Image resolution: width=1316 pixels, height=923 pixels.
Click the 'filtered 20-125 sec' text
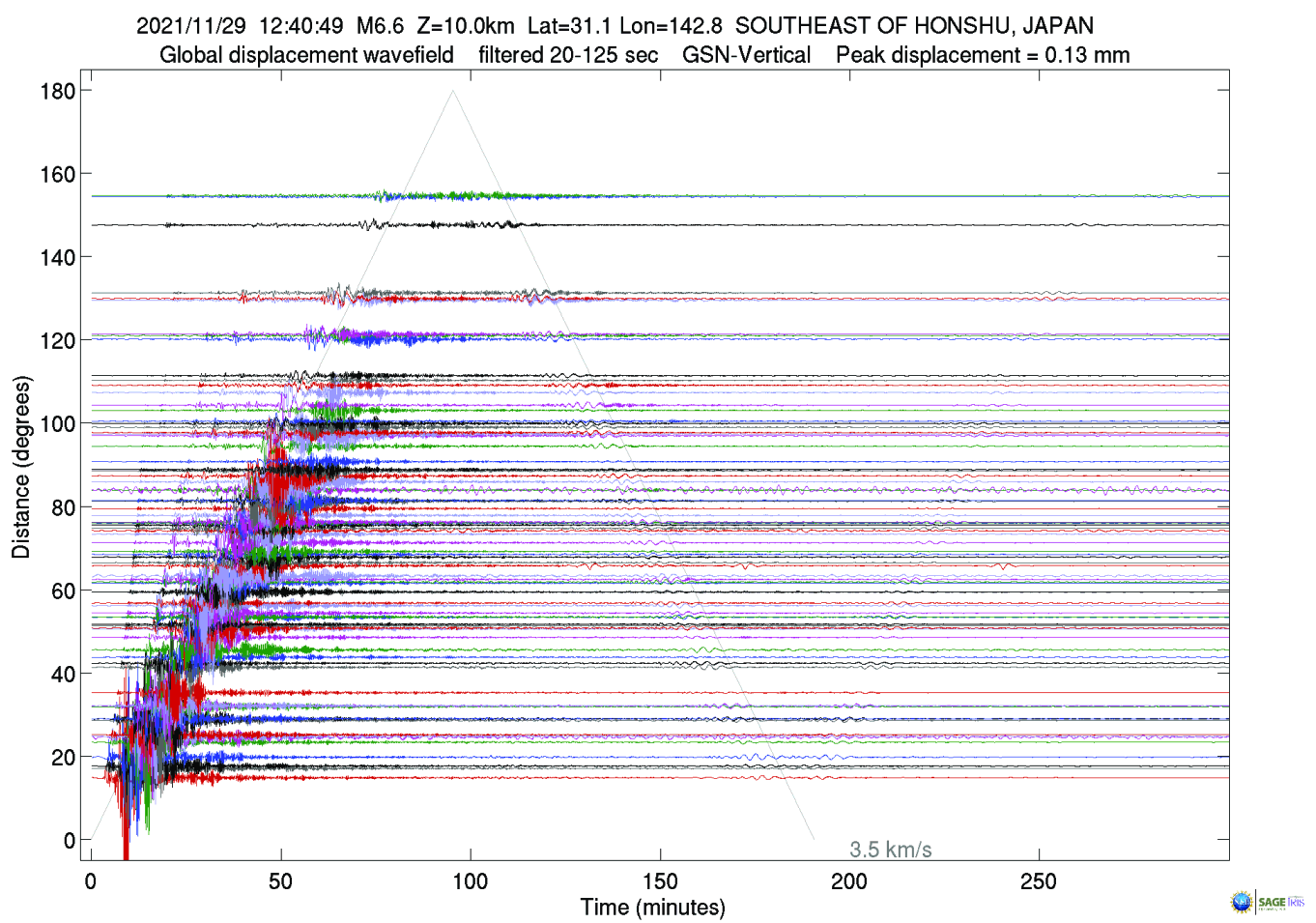(x=568, y=55)
